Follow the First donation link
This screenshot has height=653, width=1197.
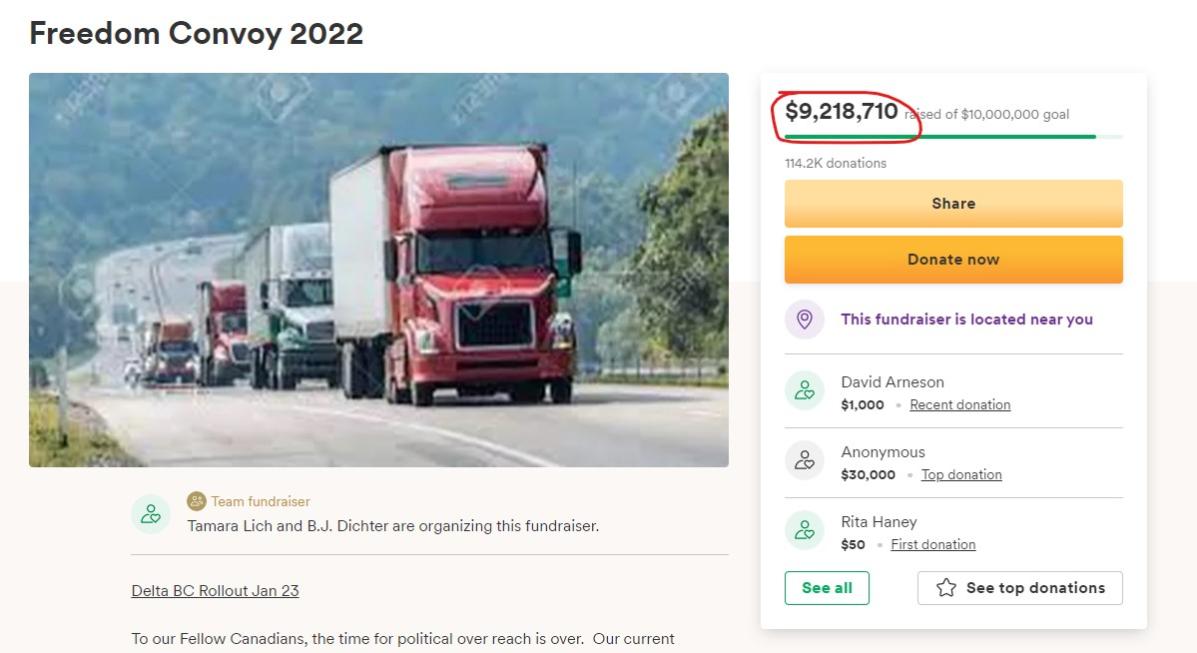[x=932, y=545]
